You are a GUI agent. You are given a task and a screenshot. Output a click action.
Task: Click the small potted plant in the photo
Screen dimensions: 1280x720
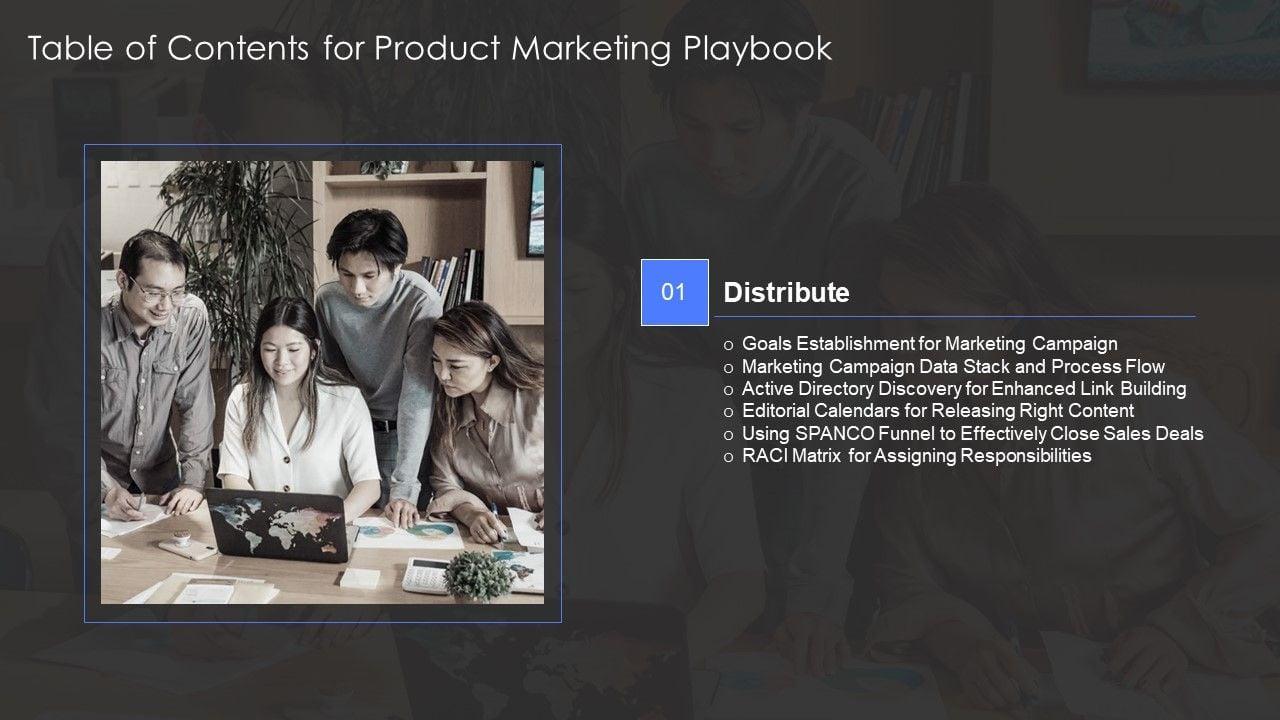point(478,577)
